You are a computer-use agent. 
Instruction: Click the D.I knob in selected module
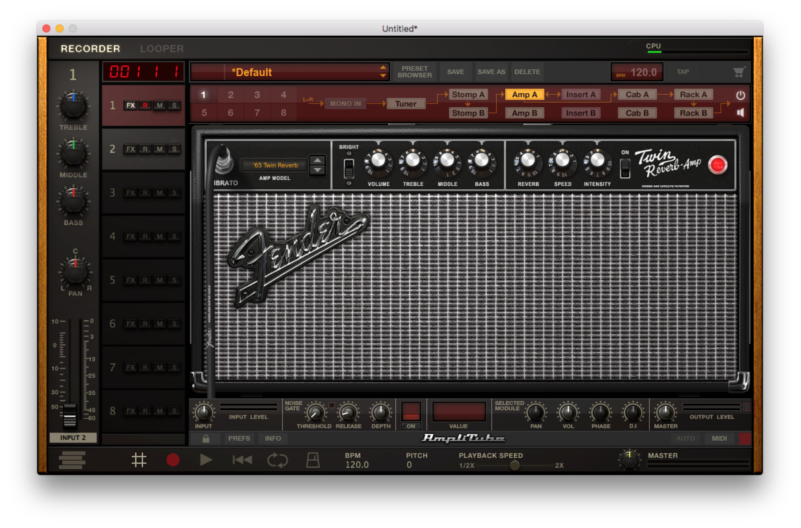point(632,412)
